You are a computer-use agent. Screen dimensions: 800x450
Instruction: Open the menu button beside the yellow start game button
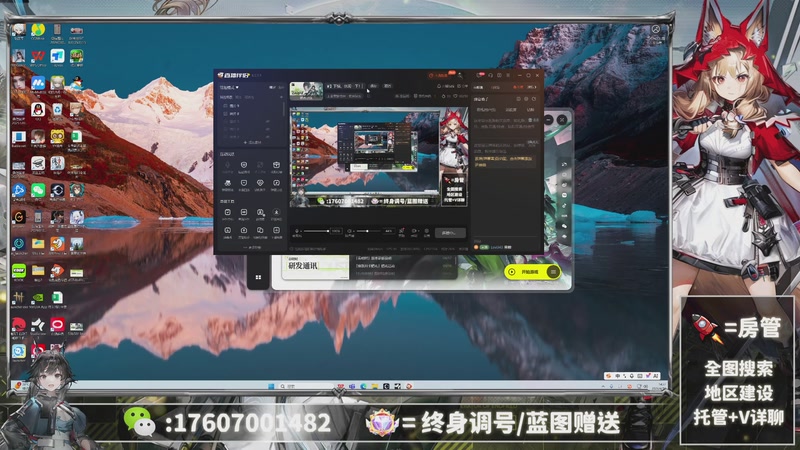coord(553,271)
